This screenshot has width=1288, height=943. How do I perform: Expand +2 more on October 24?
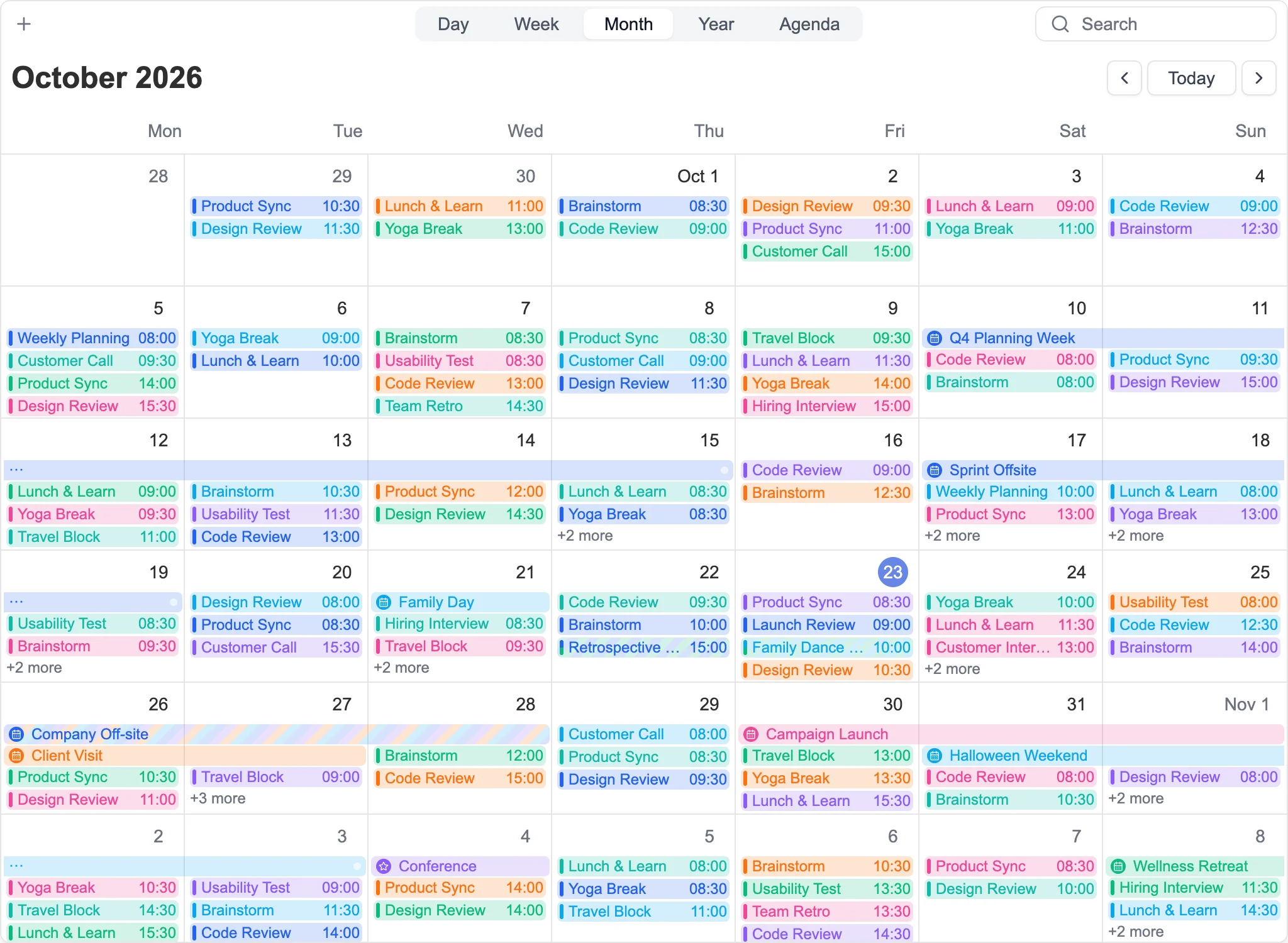click(952, 669)
